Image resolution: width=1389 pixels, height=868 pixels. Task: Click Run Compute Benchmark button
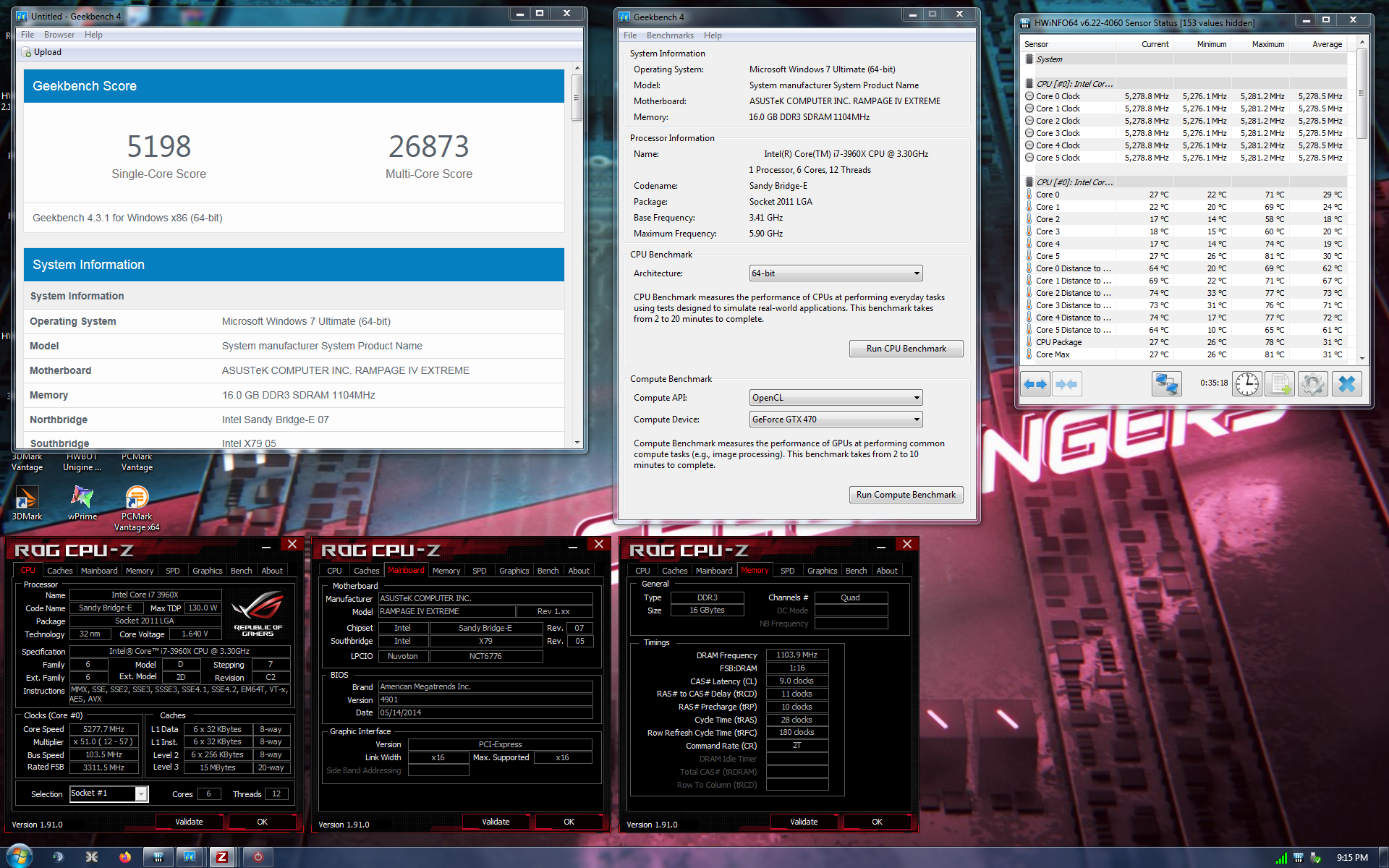(906, 495)
